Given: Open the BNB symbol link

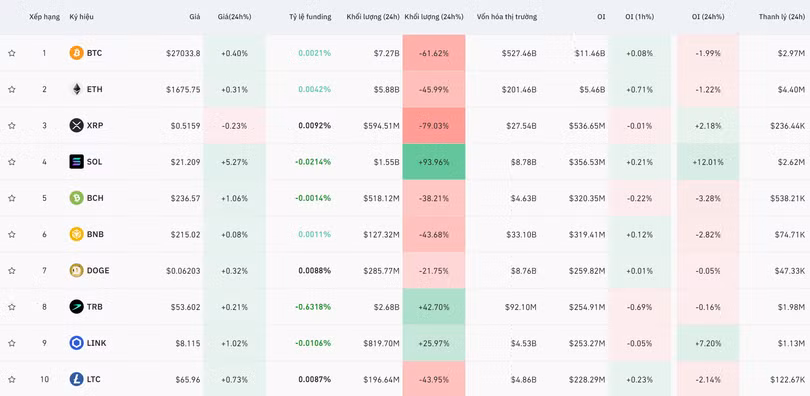Looking at the screenshot, I should click(95, 234).
